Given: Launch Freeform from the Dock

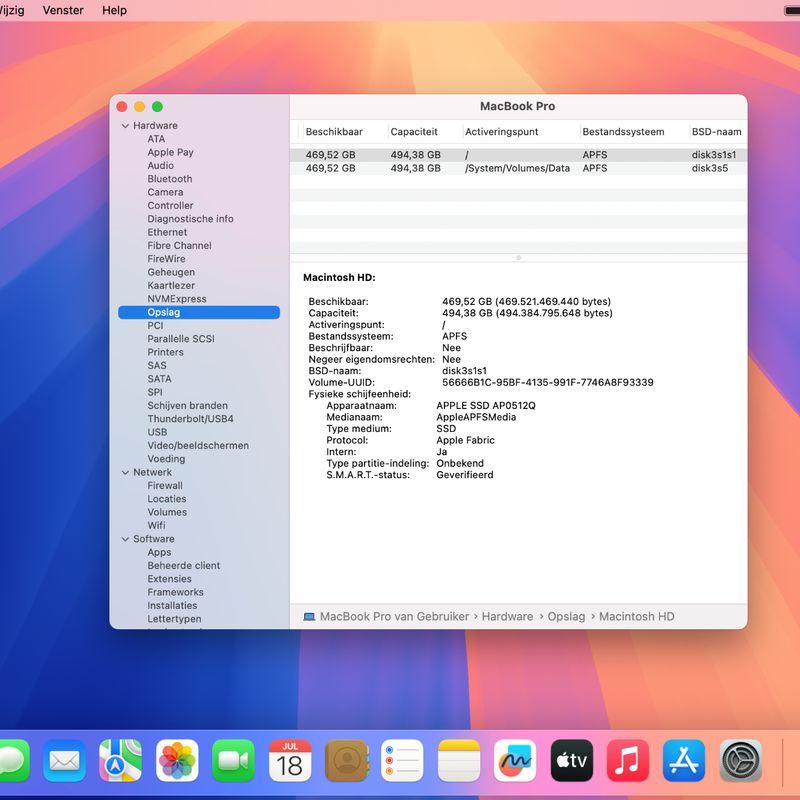Looking at the screenshot, I should (515, 760).
